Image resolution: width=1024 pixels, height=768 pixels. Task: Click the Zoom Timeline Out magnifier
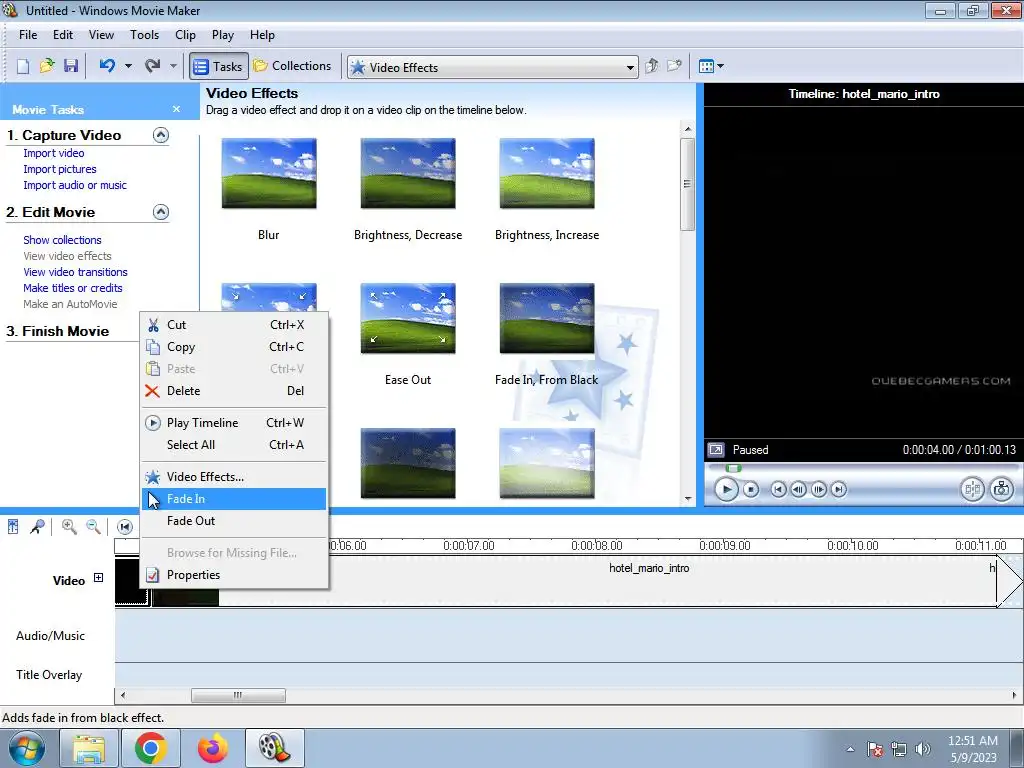pyautogui.click(x=93, y=526)
